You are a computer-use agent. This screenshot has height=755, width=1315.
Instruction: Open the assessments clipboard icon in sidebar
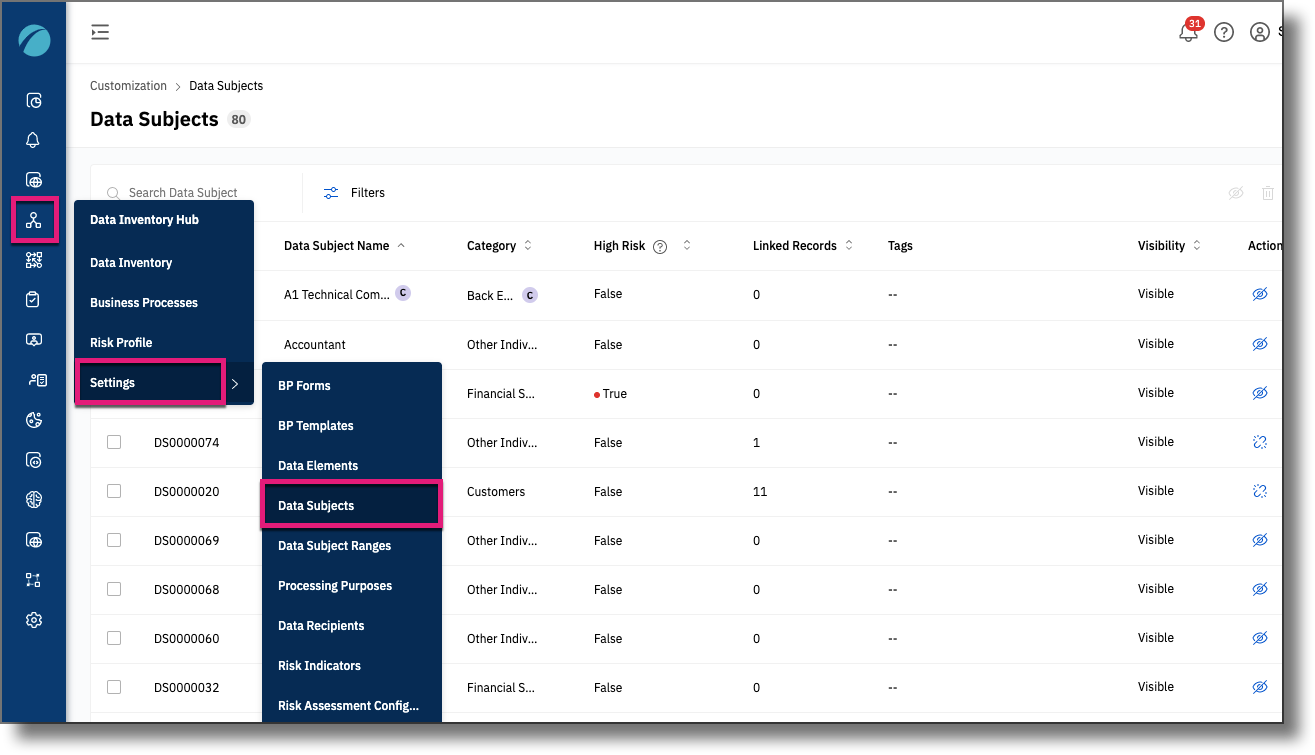click(x=33, y=299)
